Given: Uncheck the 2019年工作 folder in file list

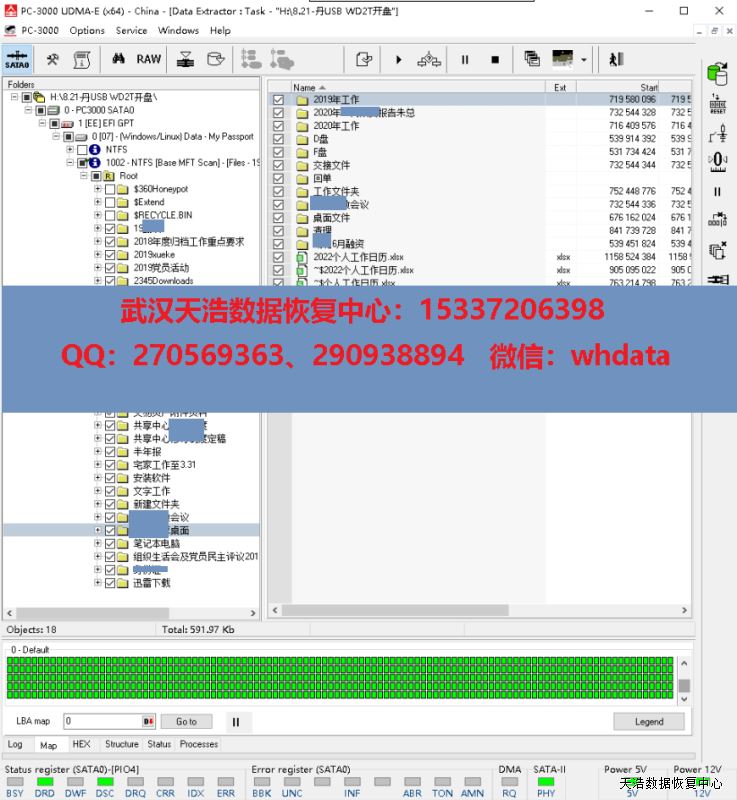Looking at the screenshot, I should [279, 100].
